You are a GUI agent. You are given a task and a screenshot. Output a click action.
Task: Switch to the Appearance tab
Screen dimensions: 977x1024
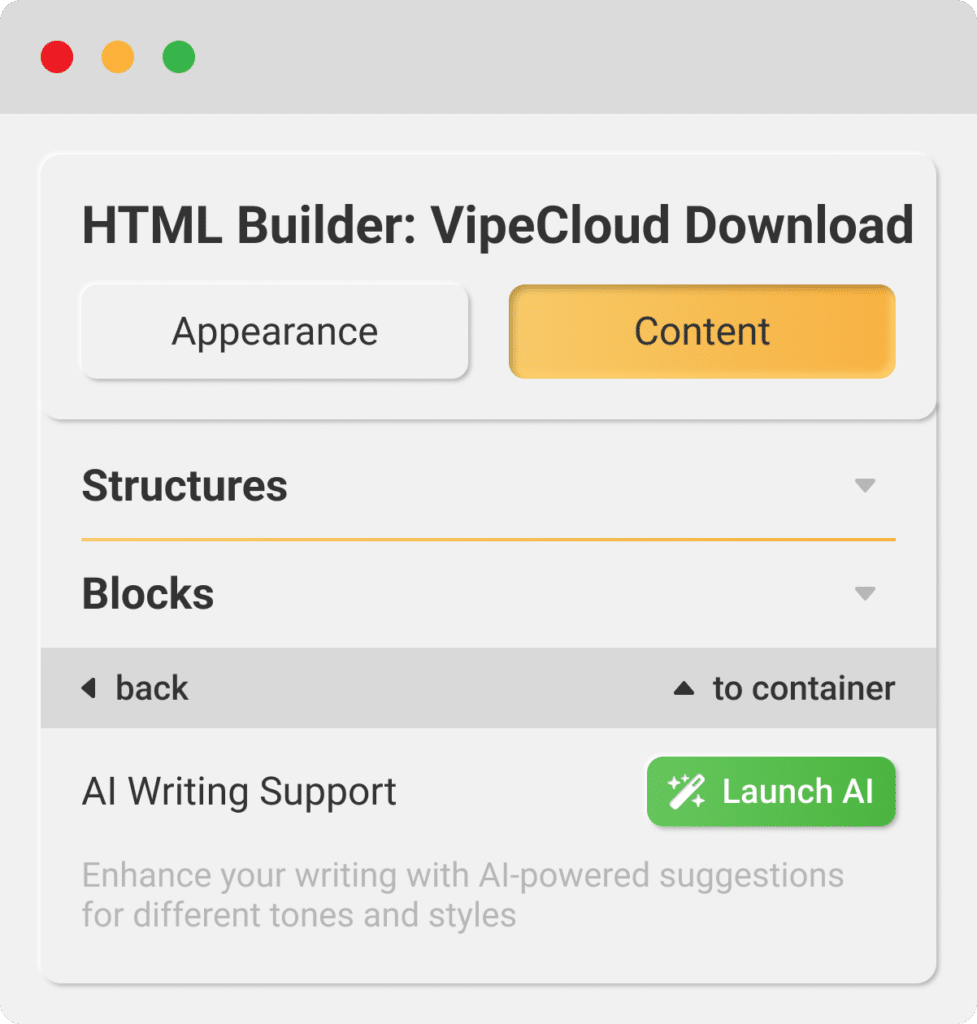[274, 331]
